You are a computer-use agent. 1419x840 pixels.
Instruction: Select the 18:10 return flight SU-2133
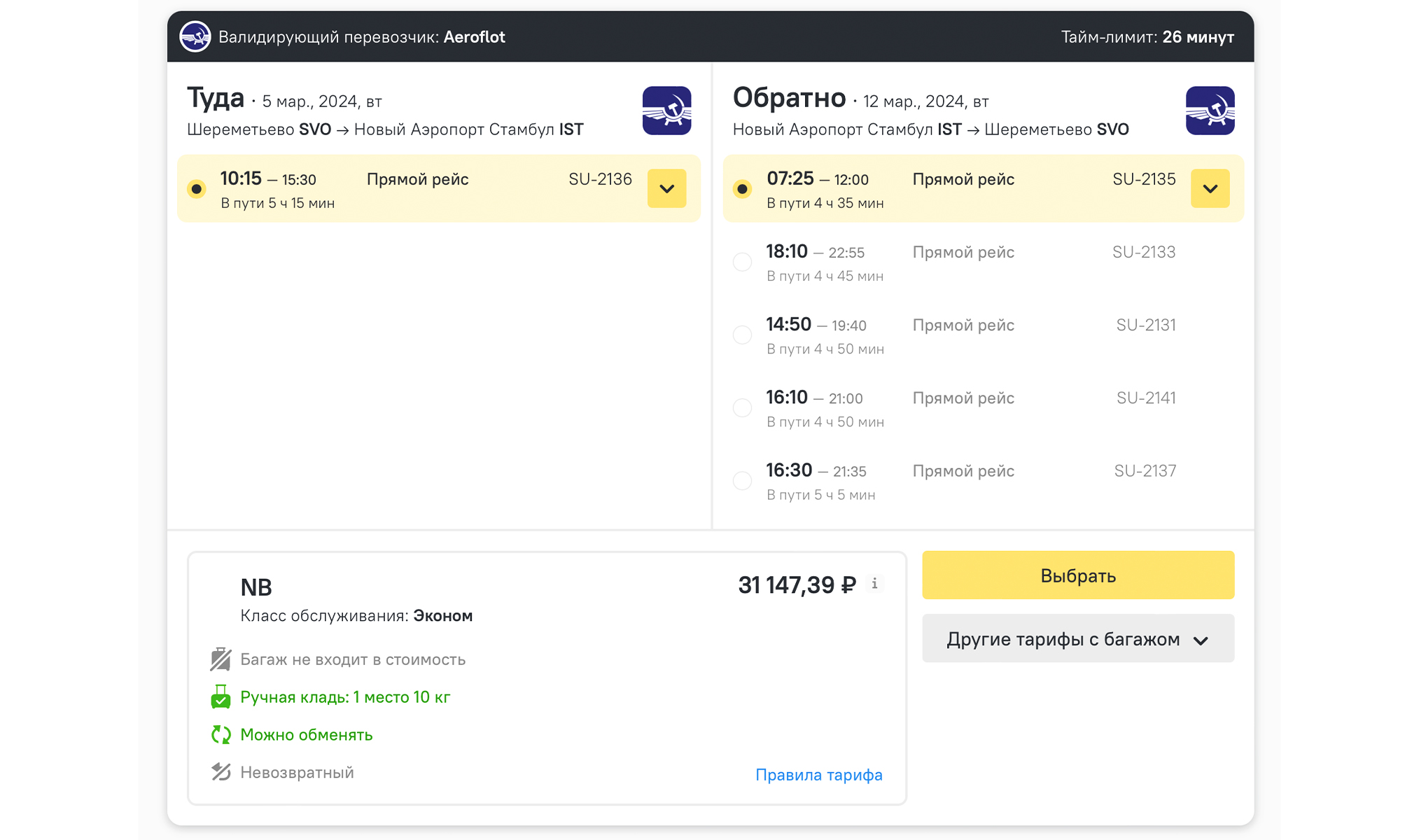pyautogui.click(x=742, y=262)
